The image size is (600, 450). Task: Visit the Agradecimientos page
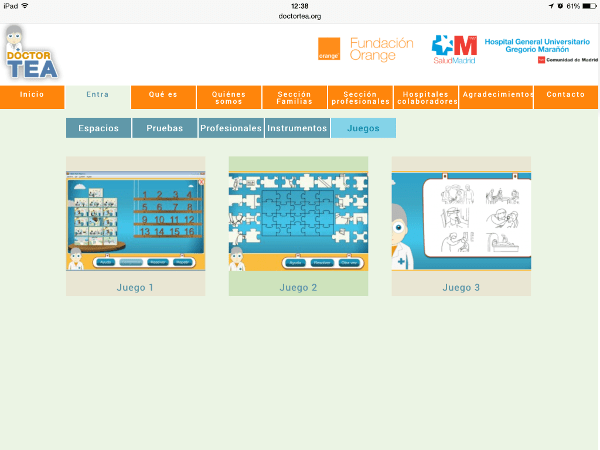[x=497, y=95]
